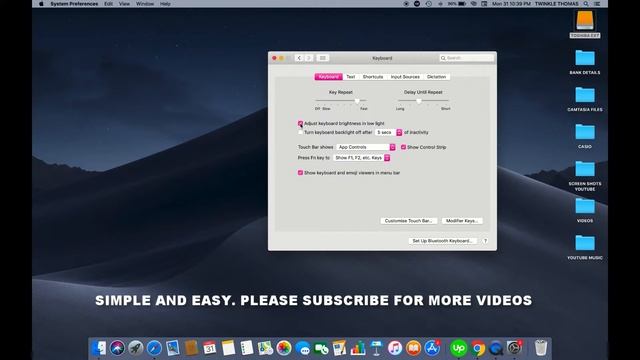Switch to the Dictation tab
640x360 pixels.
(x=436, y=77)
